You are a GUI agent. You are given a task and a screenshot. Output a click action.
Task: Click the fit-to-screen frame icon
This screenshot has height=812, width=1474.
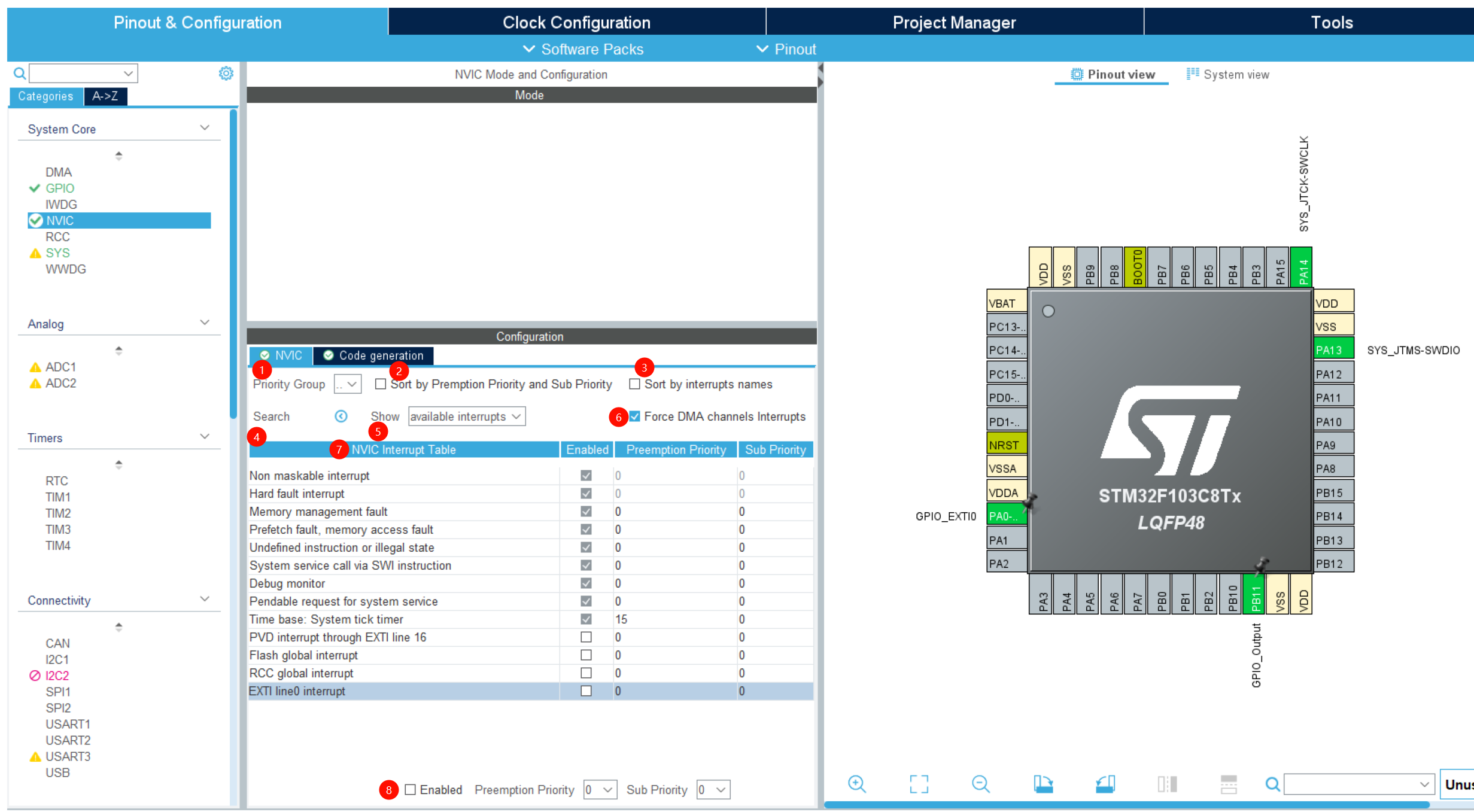coord(919,784)
